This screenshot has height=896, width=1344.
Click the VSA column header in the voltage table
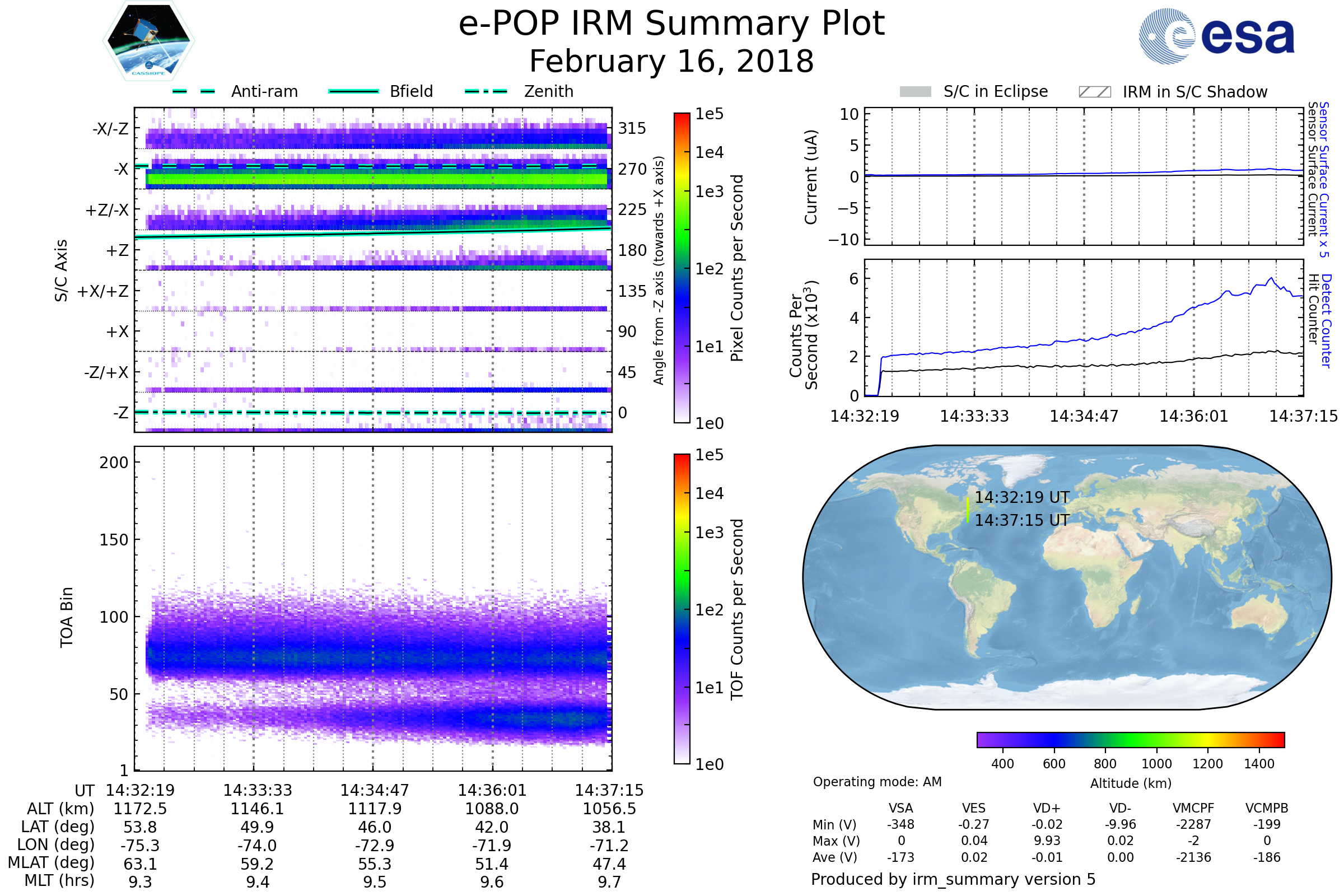coord(900,808)
